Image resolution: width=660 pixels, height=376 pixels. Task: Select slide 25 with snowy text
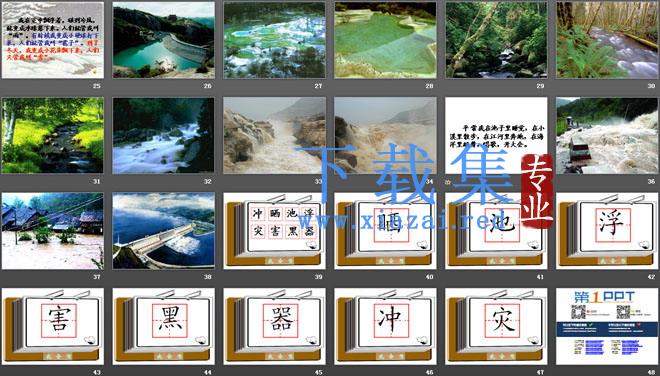tap(53, 40)
